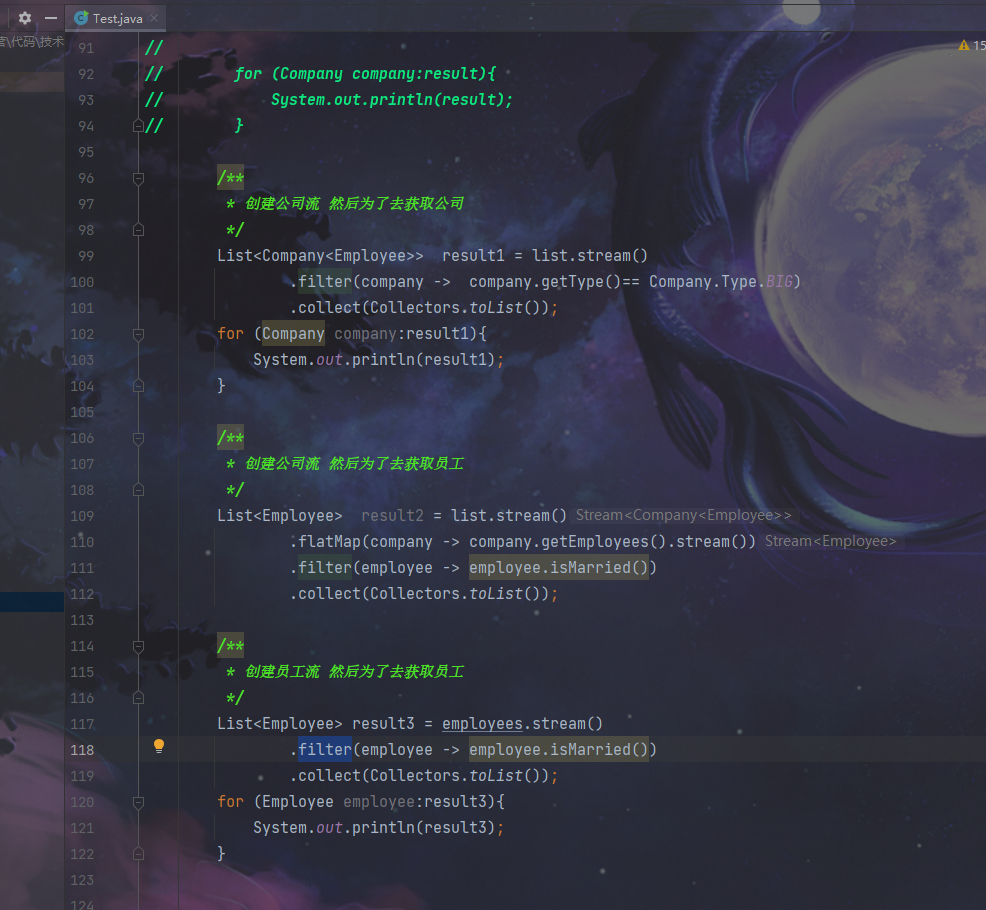Click the for keyword on line 120

(x=230, y=802)
